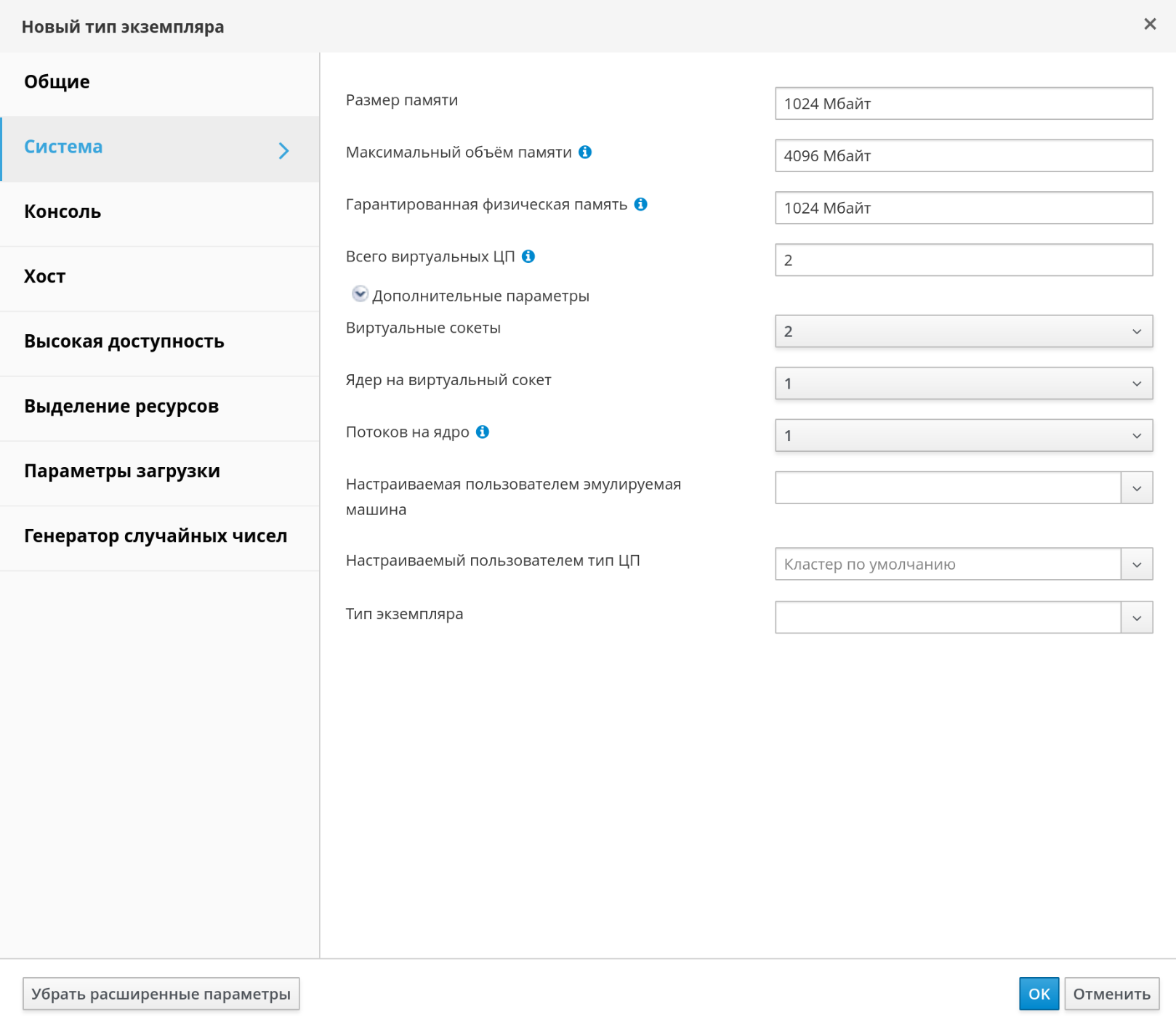This screenshot has width=1176, height=1028.
Task: Click the Размер памяти input field
Action: tap(963, 104)
